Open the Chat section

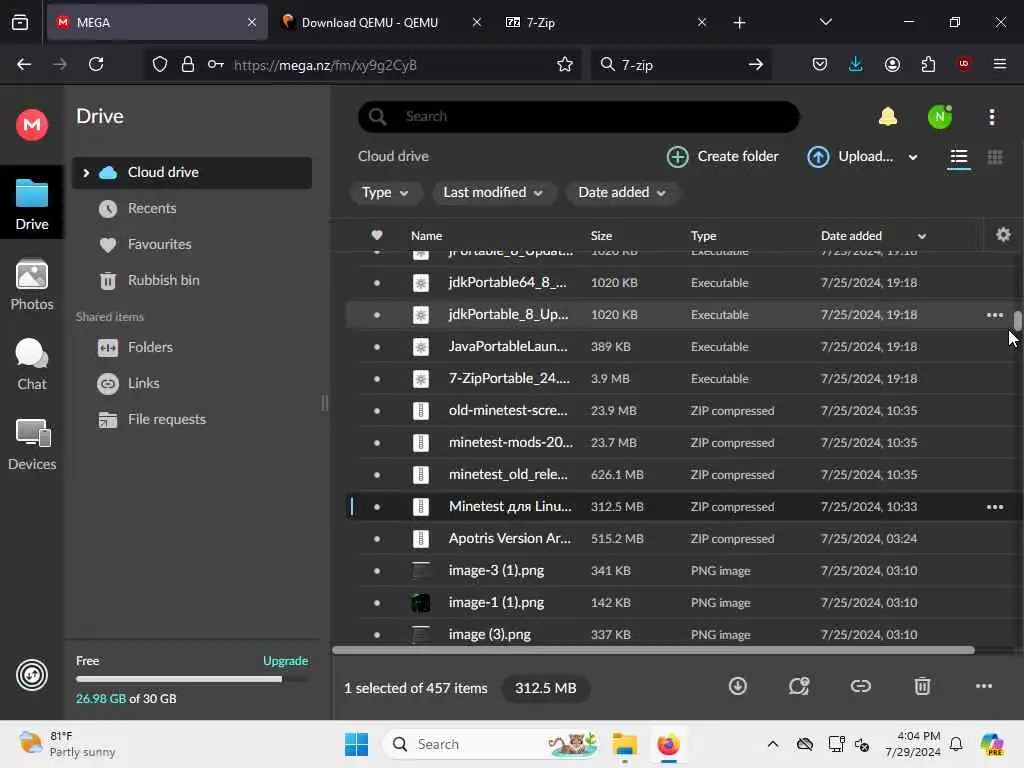click(32, 364)
